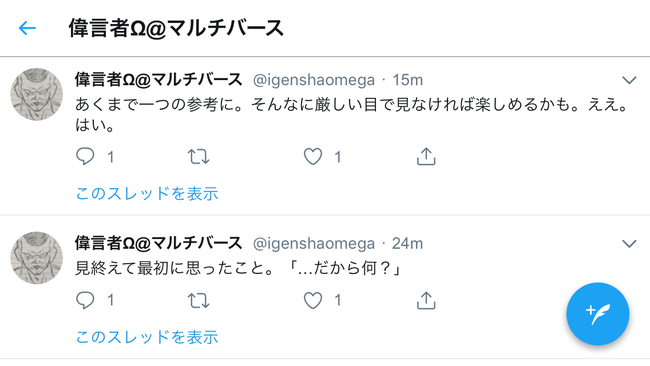The height and width of the screenshot is (366, 650).
Task: Retweet the 15m tweet
Action: 198,157
